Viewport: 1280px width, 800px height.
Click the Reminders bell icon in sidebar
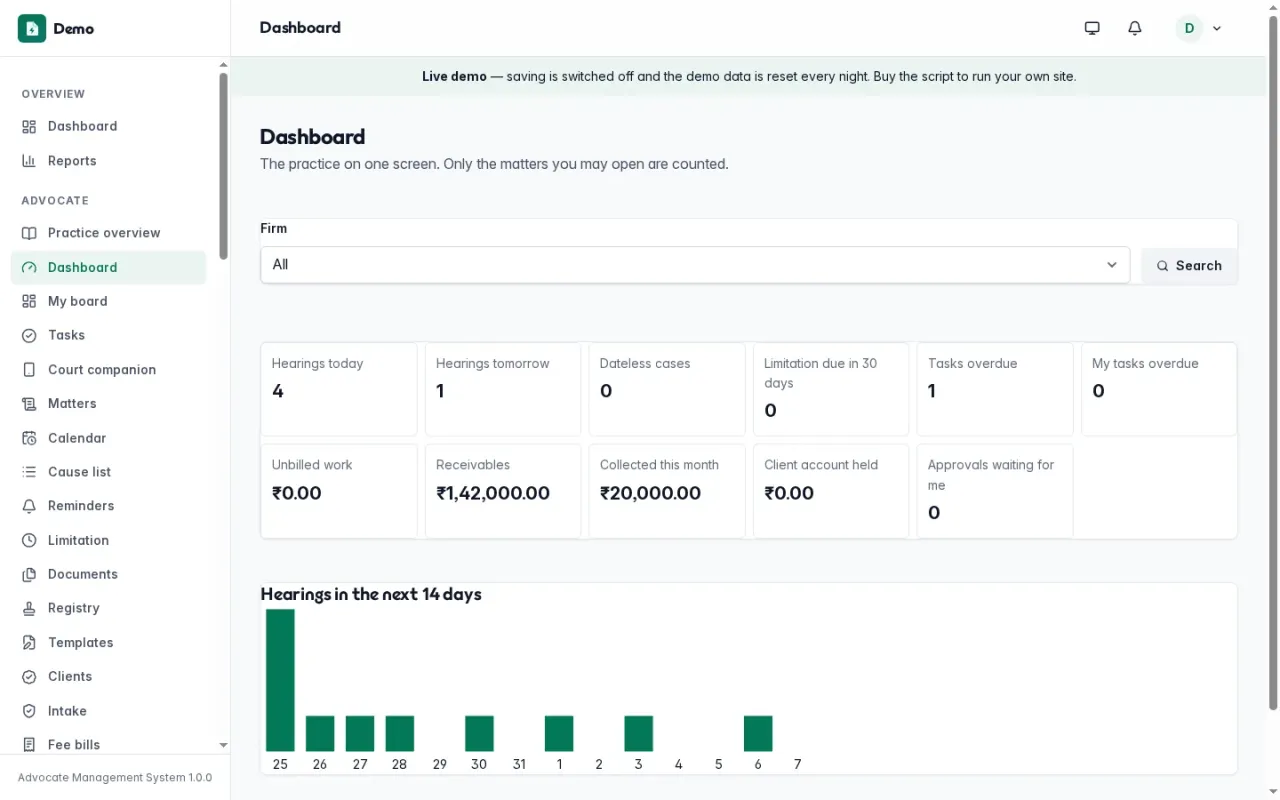(x=29, y=506)
